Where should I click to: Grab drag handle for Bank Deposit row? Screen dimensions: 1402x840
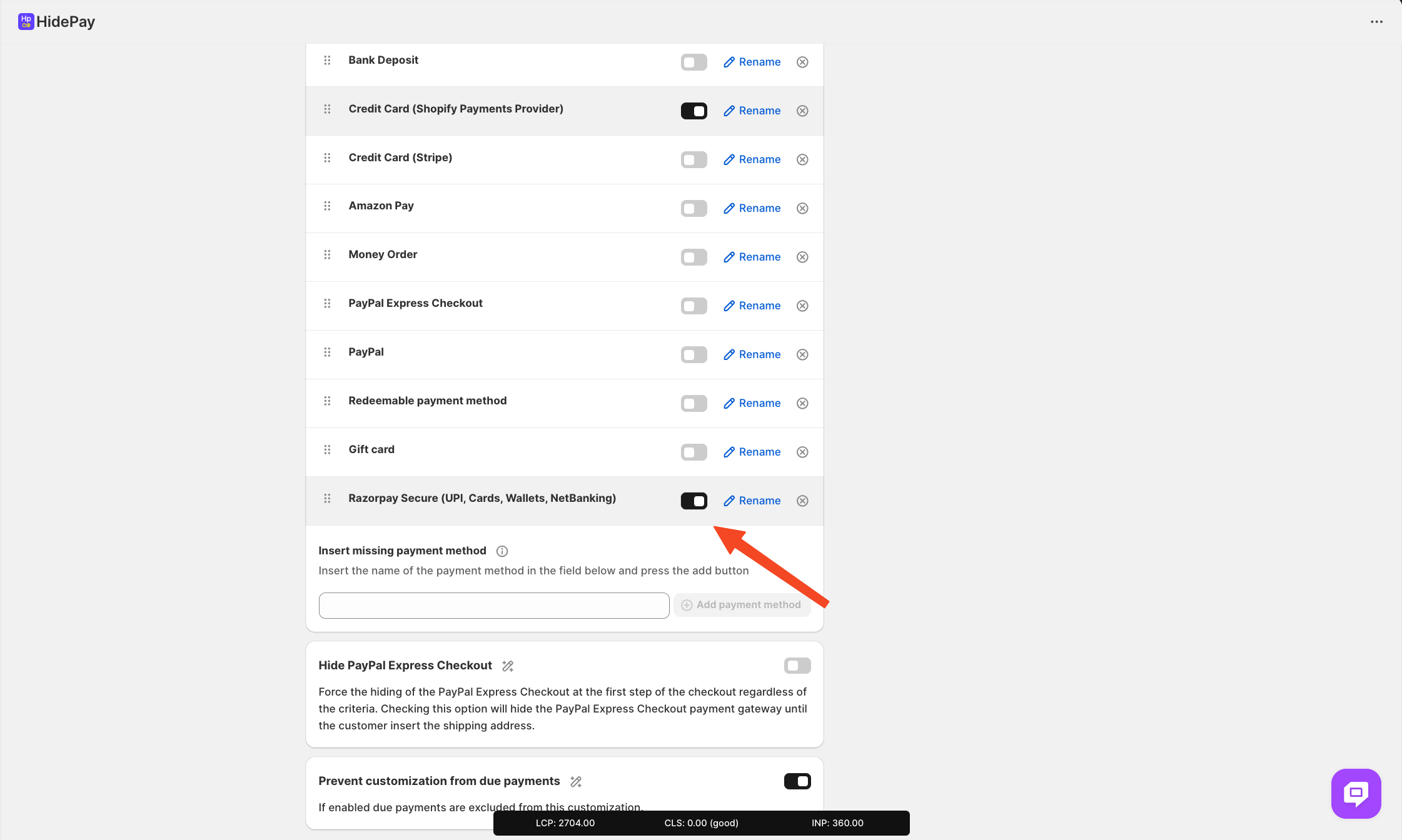(327, 61)
